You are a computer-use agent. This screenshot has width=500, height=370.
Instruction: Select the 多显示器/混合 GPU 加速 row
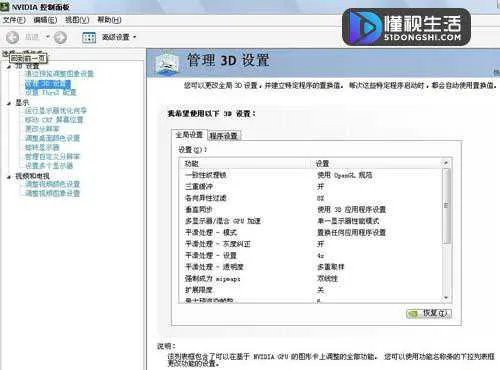pyautogui.click(x=311, y=221)
